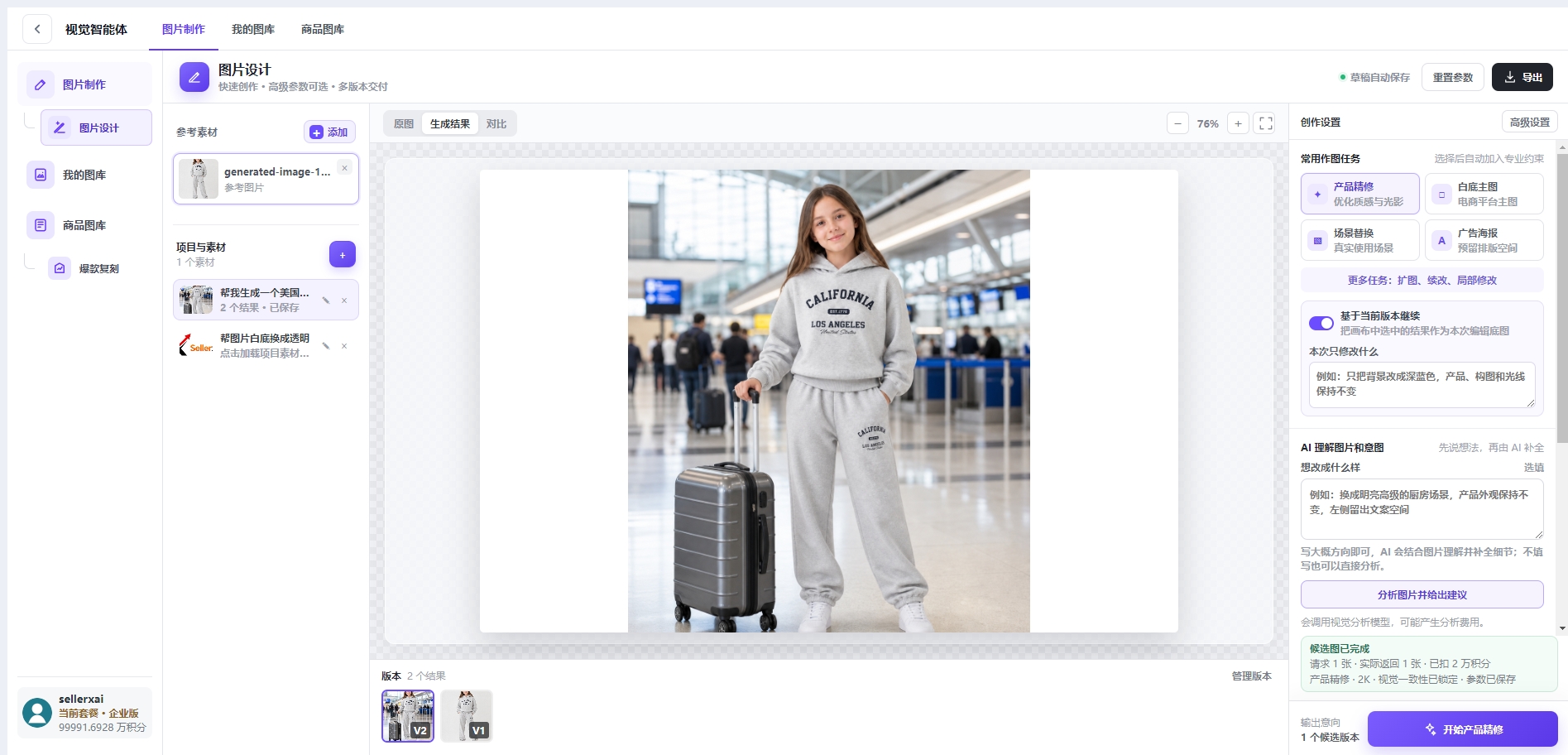Remove the generated-image reference with its X
The width and height of the screenshot is (1568, 755).
coord(345,168)
